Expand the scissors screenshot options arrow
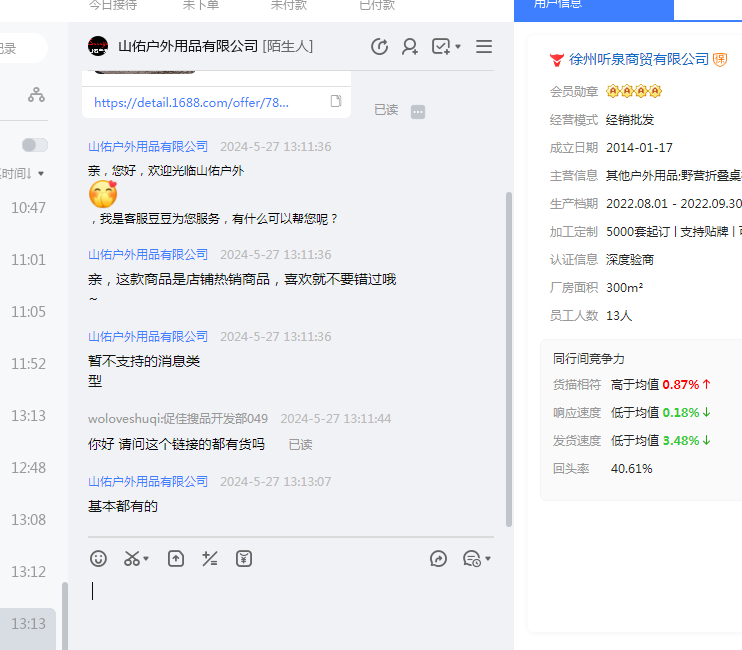Viewport: 742px width, 650px height. [x=146, y=559]
